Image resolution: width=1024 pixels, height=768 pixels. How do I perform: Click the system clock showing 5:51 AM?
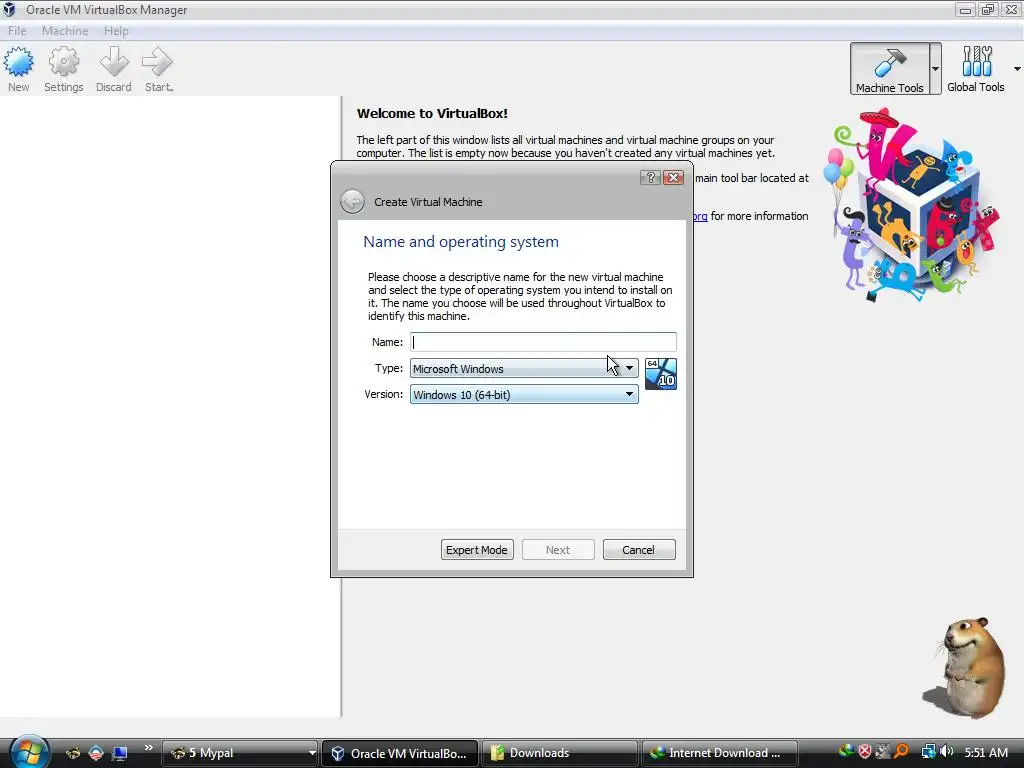click(x=986, y=752)
